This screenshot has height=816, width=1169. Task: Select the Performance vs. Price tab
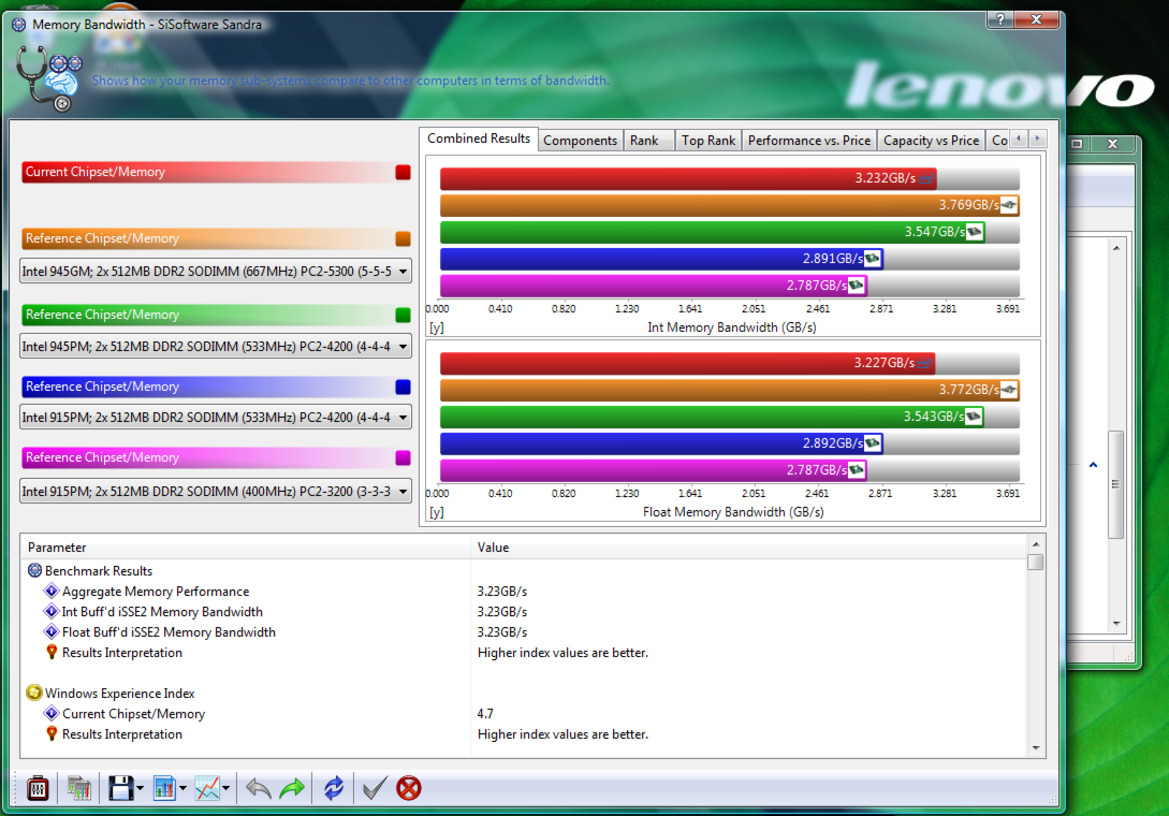[x=809, y=140]
